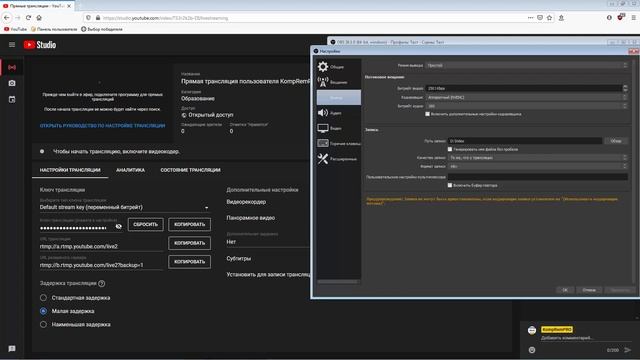
Task: Select the Webcam camera icon in Studio sidebar
Action: coord(12,83)
